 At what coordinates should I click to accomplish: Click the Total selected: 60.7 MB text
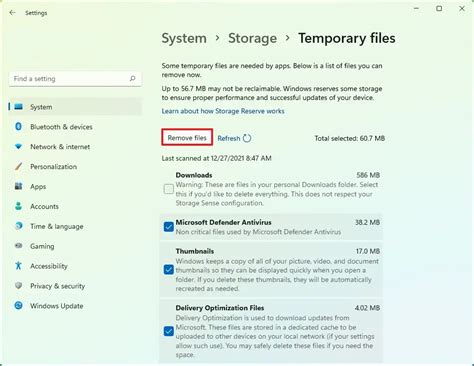pos(350,138)
